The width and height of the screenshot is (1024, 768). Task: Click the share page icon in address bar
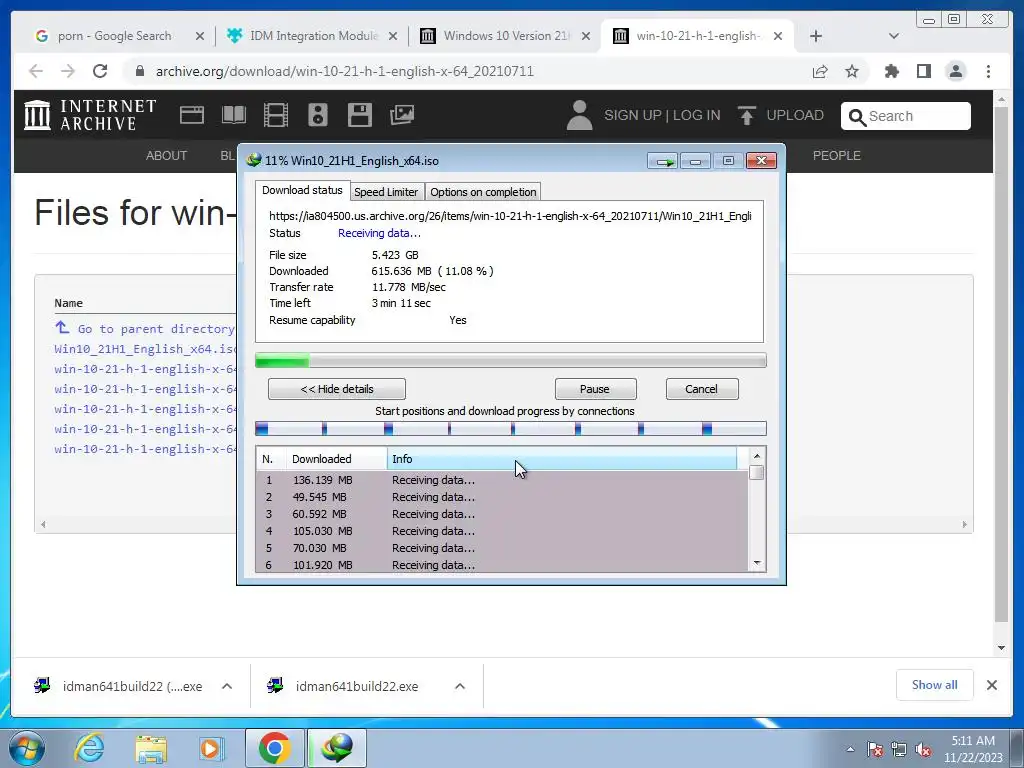(x=820, y=71)
